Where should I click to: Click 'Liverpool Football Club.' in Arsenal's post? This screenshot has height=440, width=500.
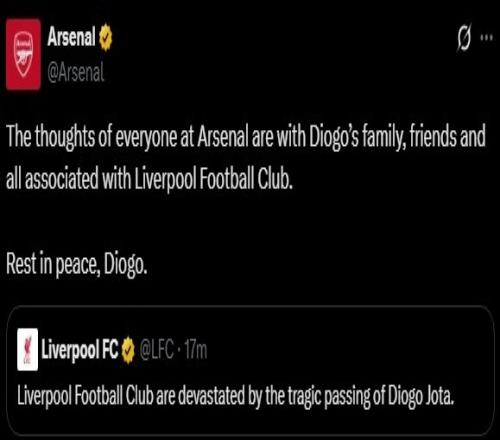213,178
